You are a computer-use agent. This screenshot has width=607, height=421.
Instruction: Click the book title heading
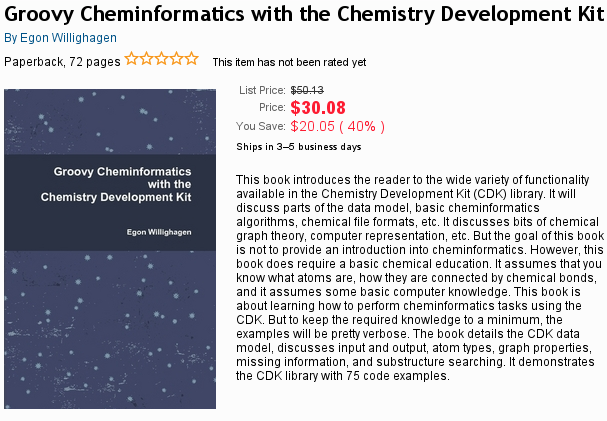304,14
